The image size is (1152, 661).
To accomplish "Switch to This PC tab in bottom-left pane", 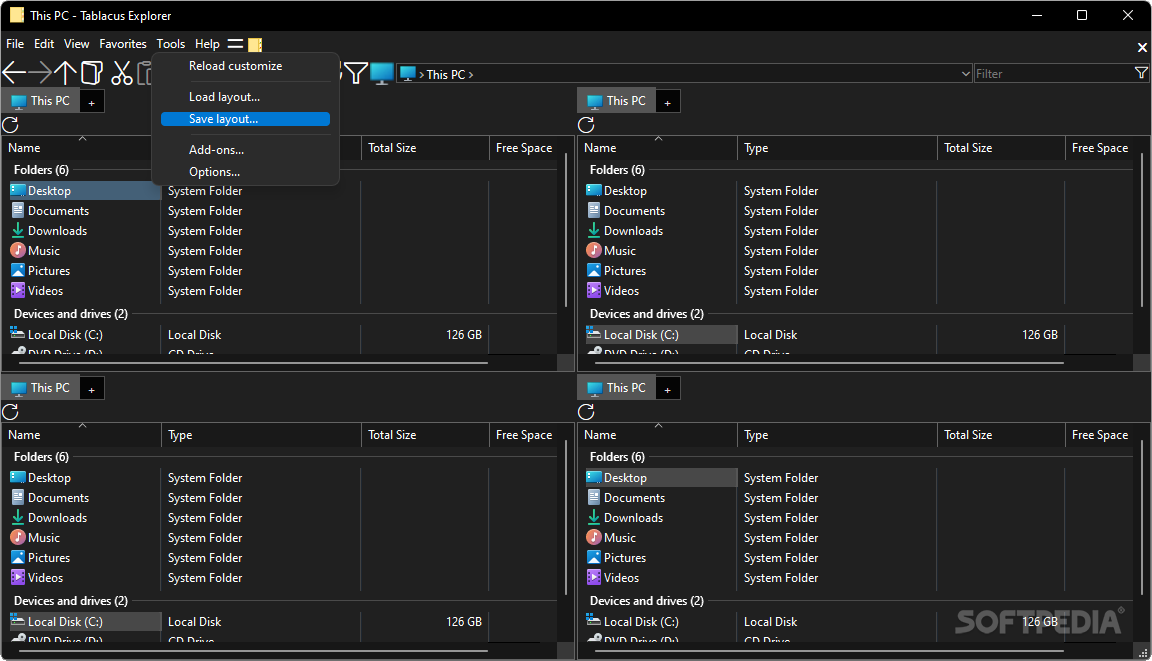I will 41,389.
